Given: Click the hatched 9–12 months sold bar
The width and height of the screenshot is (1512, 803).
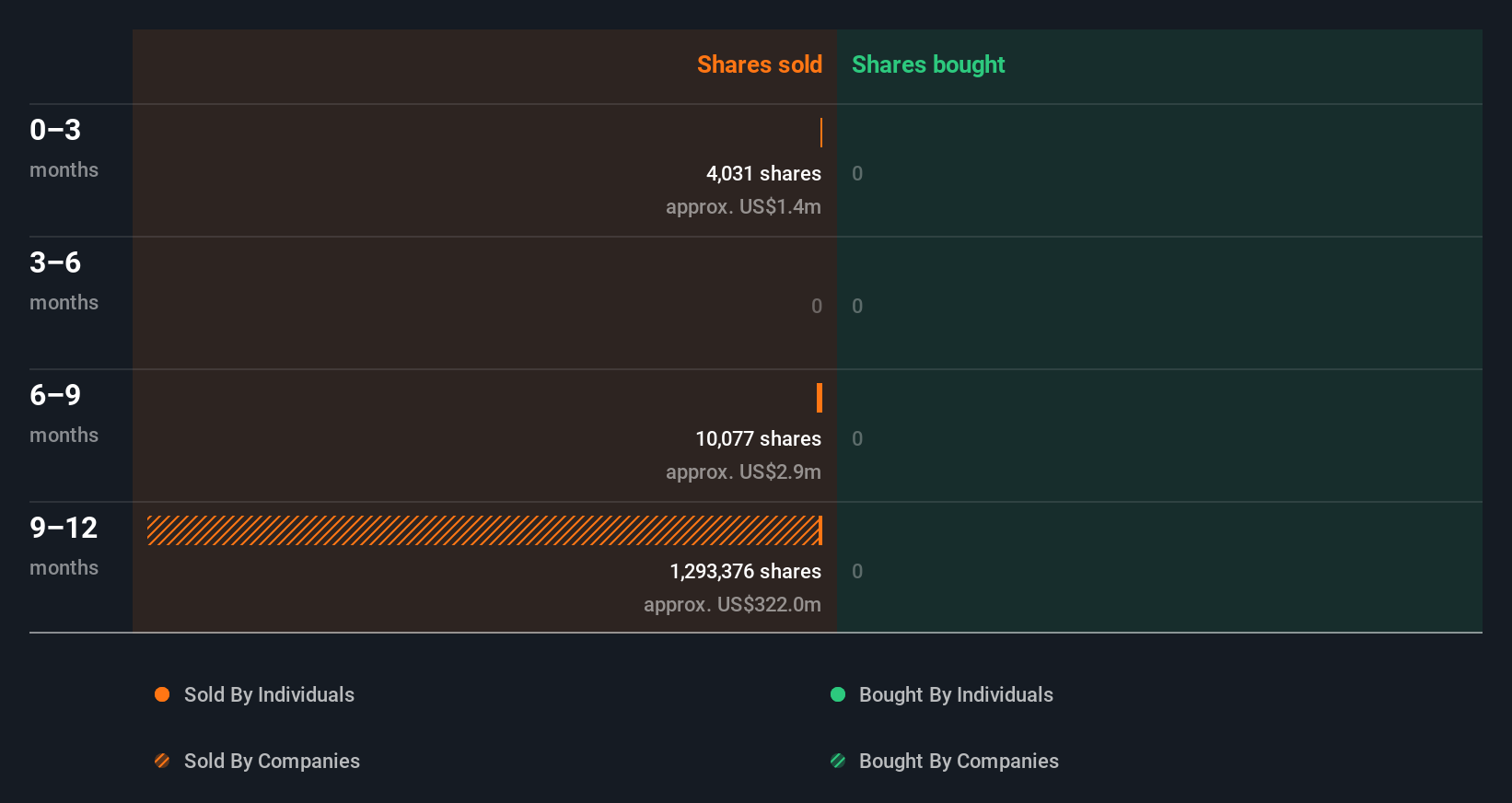Looking at the screenshot, I should coord(483,530).
